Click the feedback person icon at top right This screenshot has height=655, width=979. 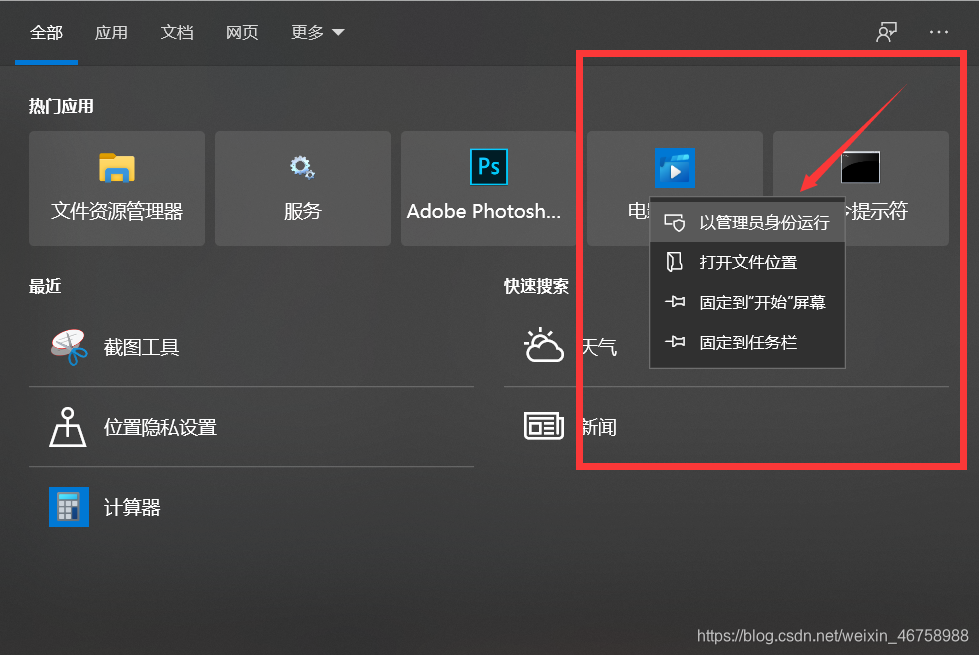click(x=886, y=32)
